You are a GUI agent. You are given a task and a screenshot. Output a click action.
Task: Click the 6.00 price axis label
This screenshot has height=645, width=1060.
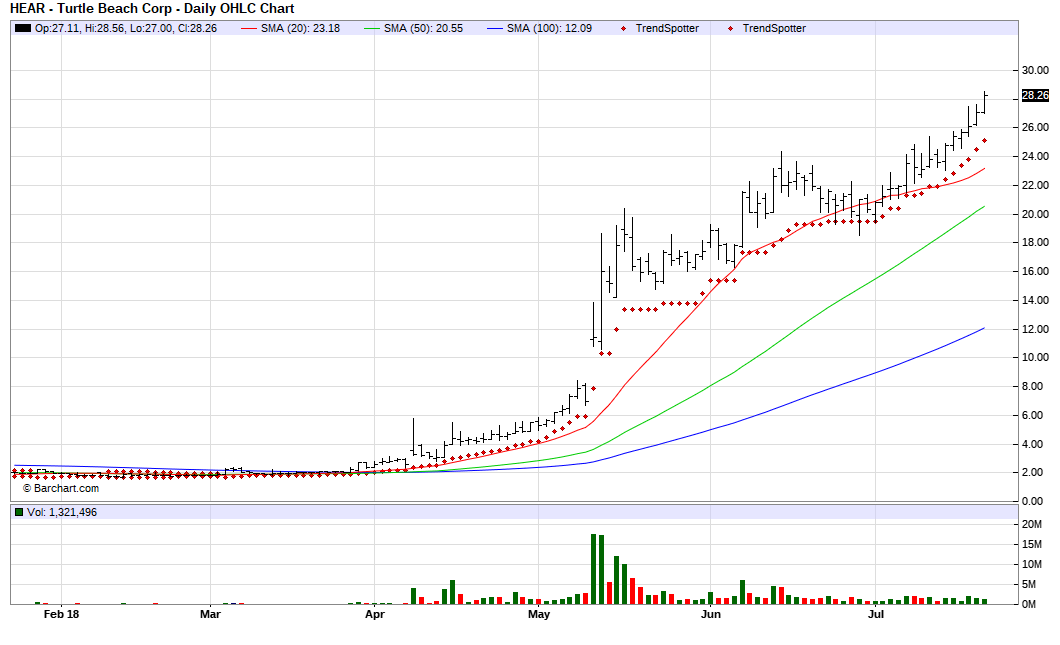tap(1032, 415)
